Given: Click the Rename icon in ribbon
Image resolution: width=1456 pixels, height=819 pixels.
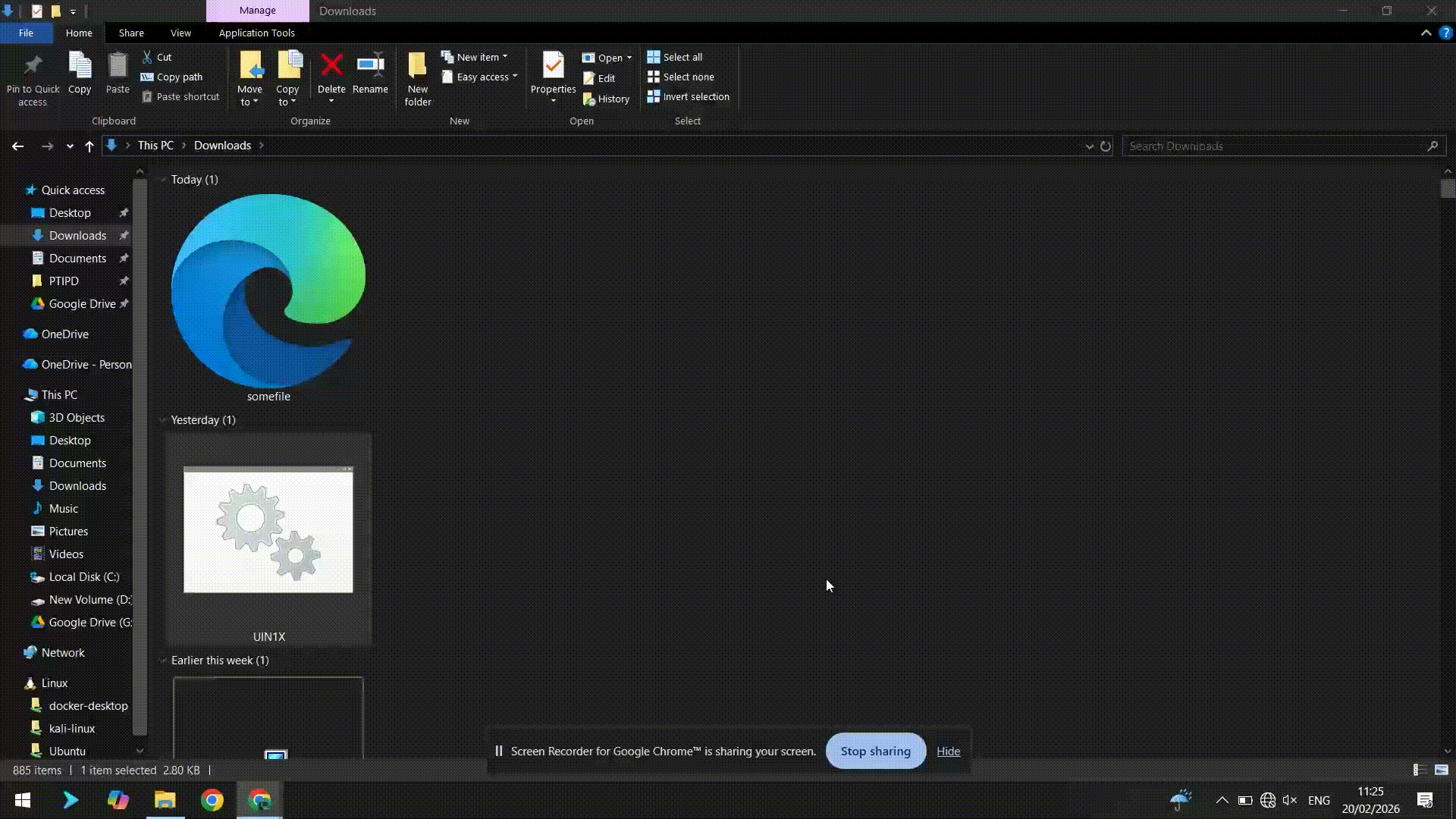Looking at the screenshot, I should point(370,65).
